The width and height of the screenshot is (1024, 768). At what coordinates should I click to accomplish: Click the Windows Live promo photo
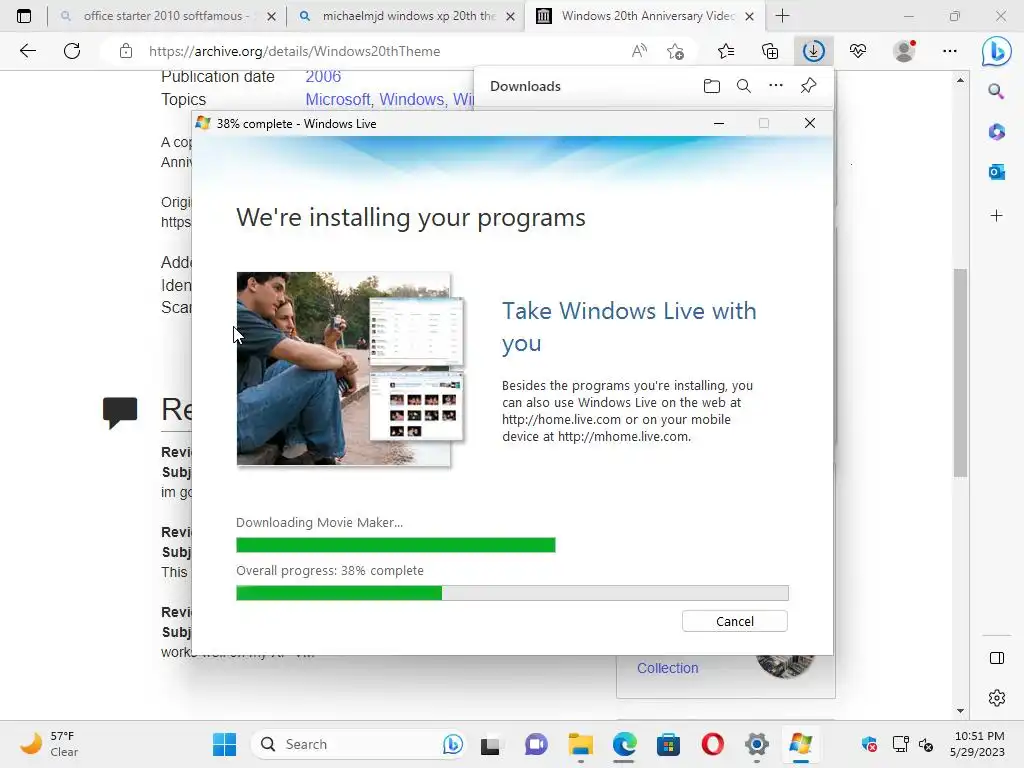point(351,369)
